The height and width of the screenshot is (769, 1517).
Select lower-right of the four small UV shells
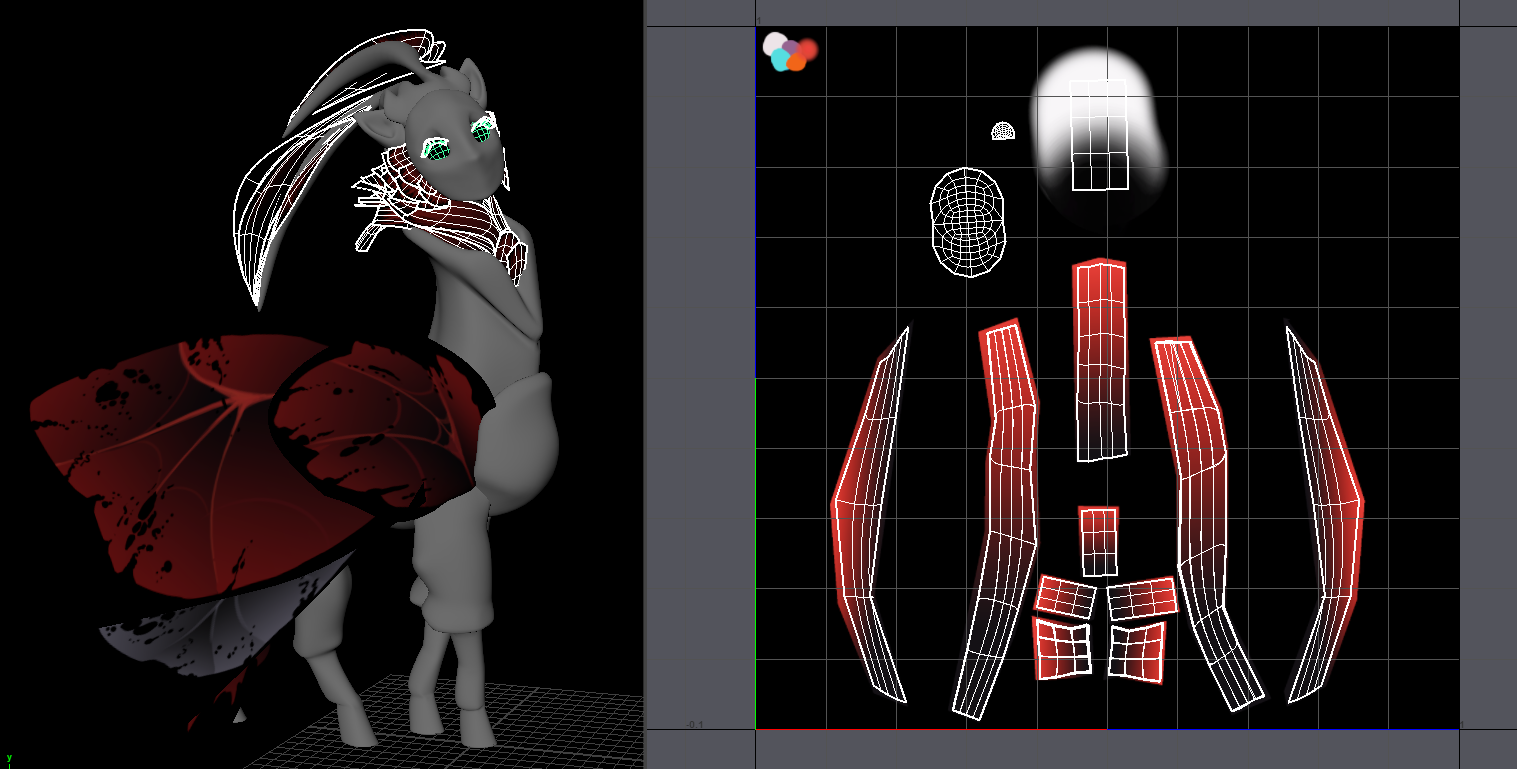[1138, 652]
